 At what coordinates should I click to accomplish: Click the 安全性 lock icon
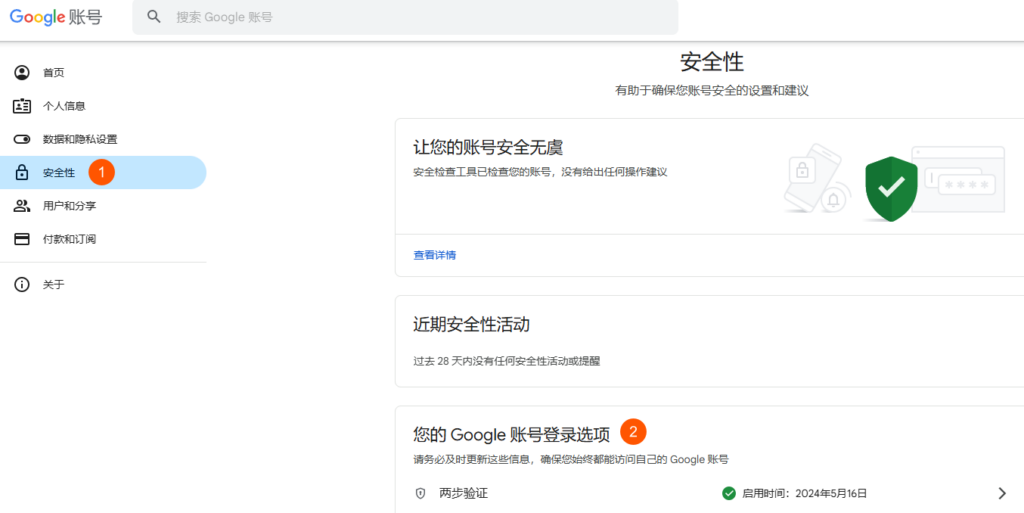tap(22, 172)
